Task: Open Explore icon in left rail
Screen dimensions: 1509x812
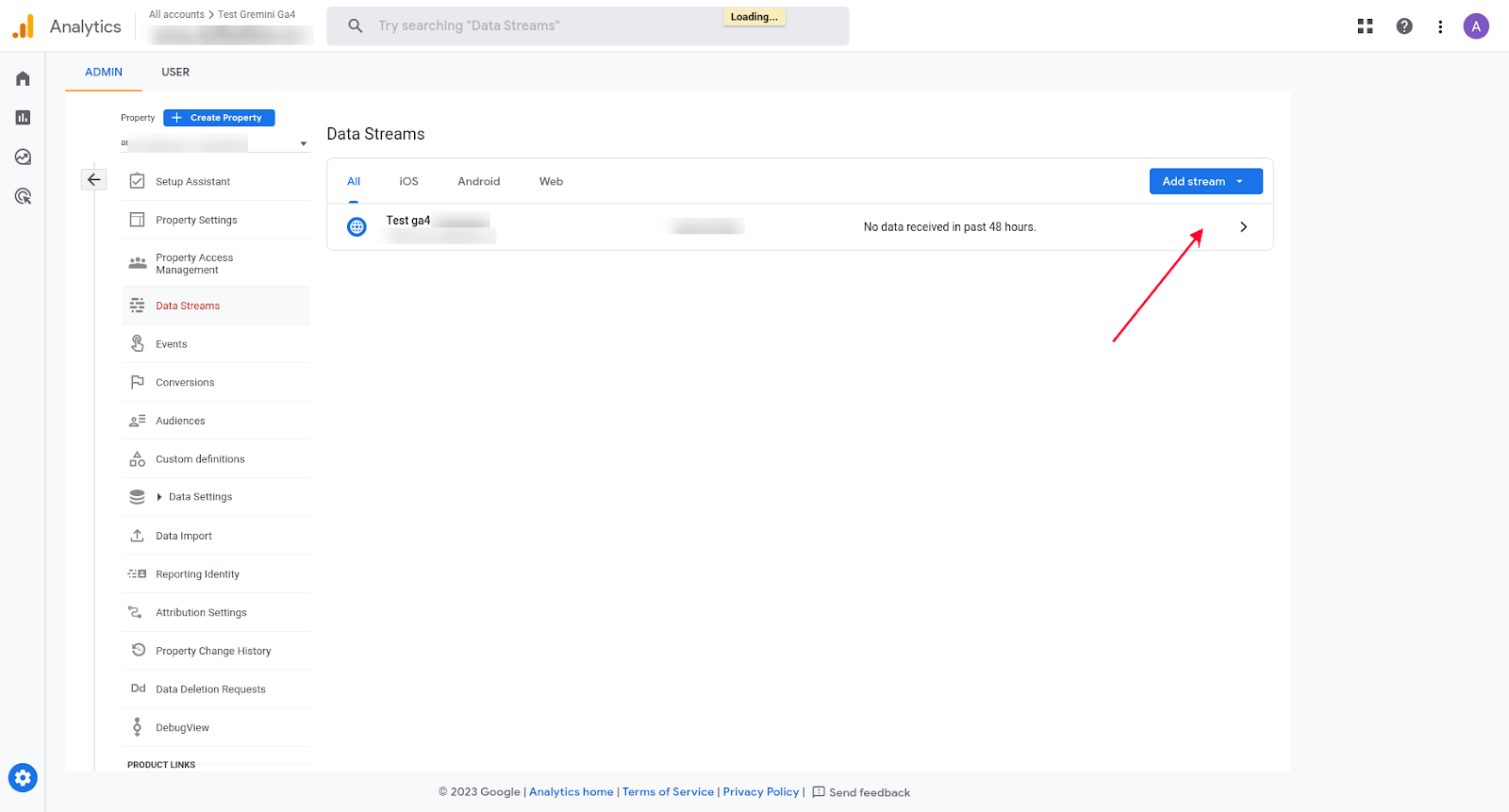Action: click(23, 157)
